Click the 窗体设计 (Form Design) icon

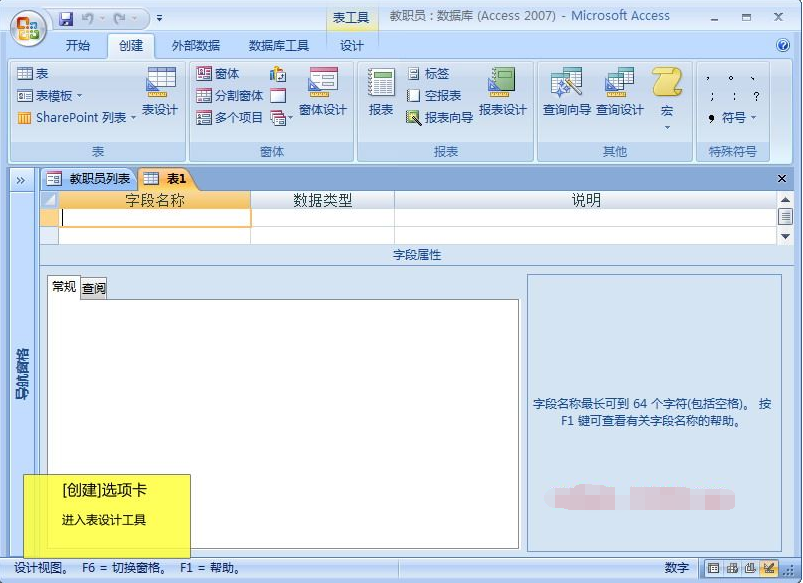tap(322, 91)
